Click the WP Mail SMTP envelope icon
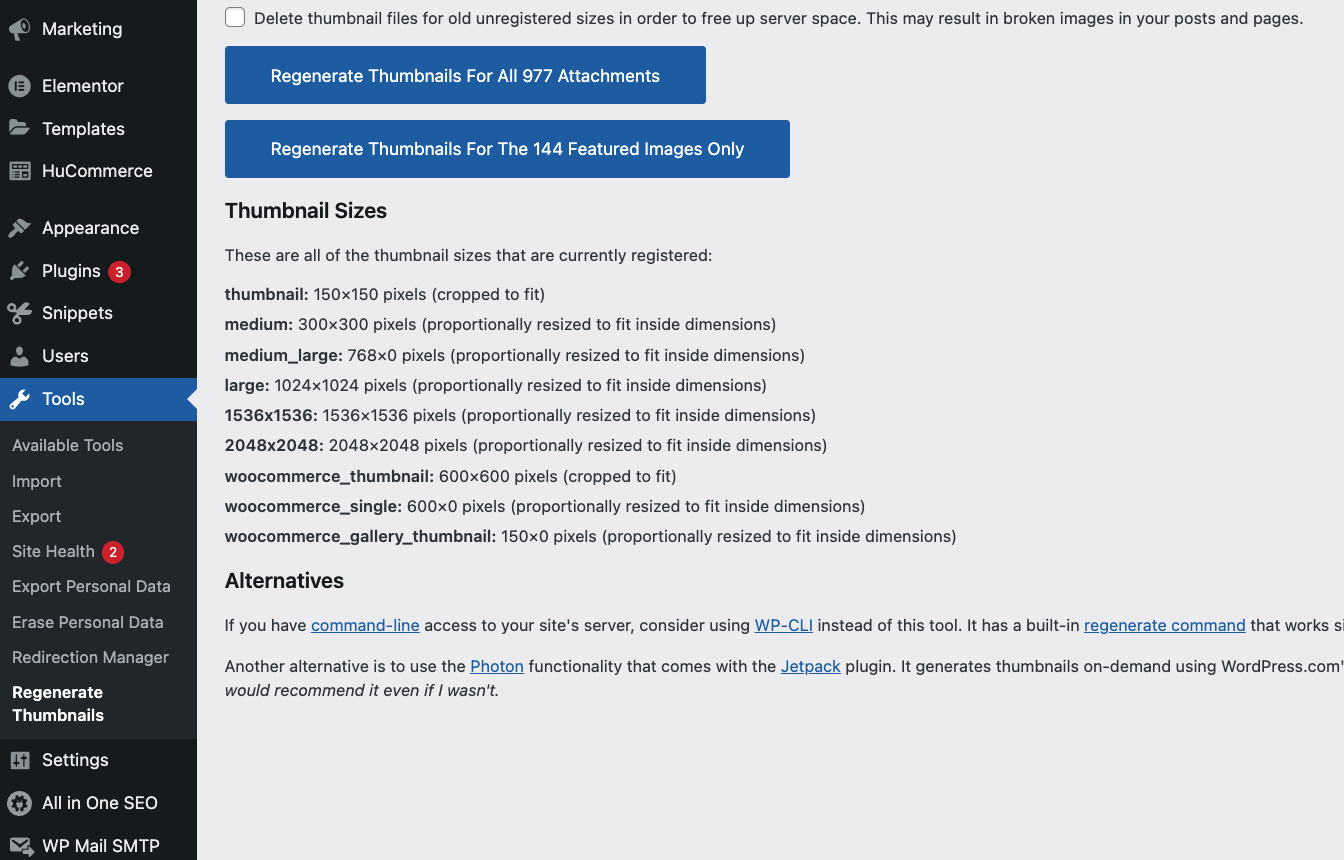Screen dimensions: 1344x860 pos(20,846)
